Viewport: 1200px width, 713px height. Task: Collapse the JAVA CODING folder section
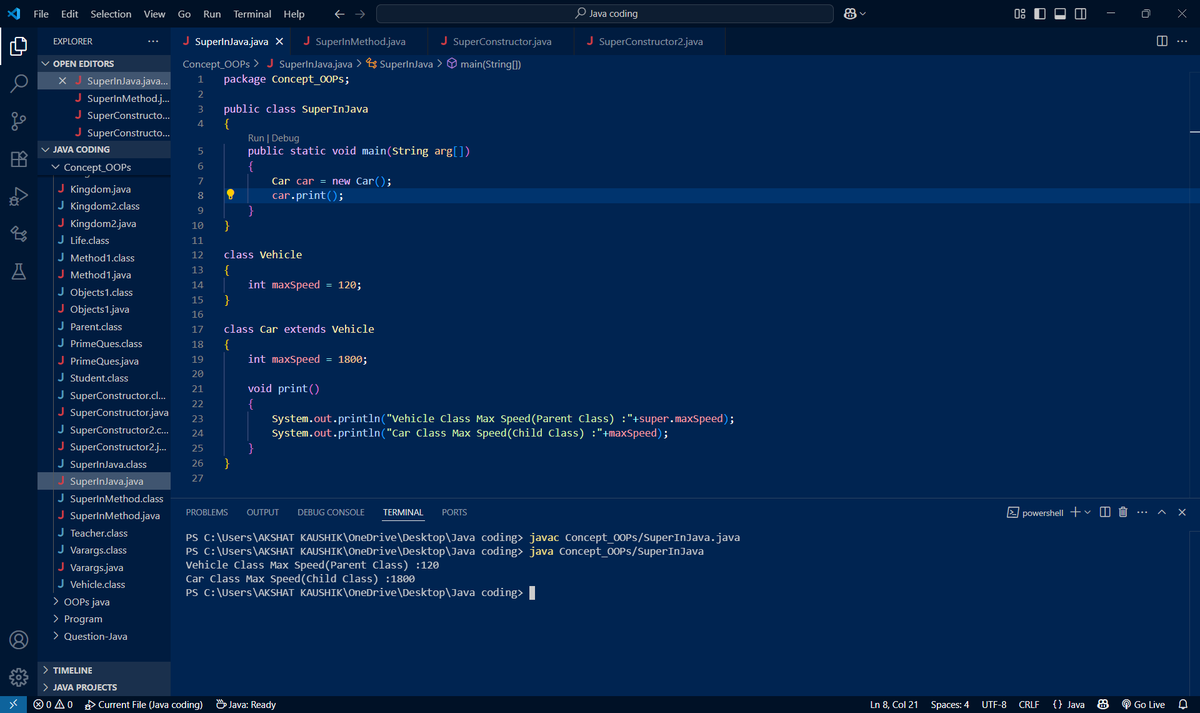(104, 149)
